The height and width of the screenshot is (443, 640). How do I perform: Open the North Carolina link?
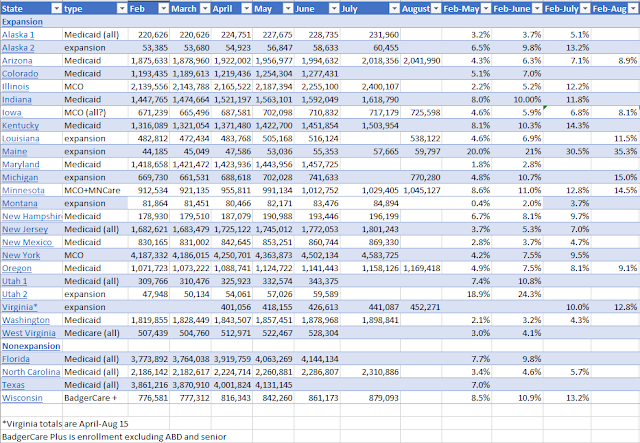[x=31, y=372]
